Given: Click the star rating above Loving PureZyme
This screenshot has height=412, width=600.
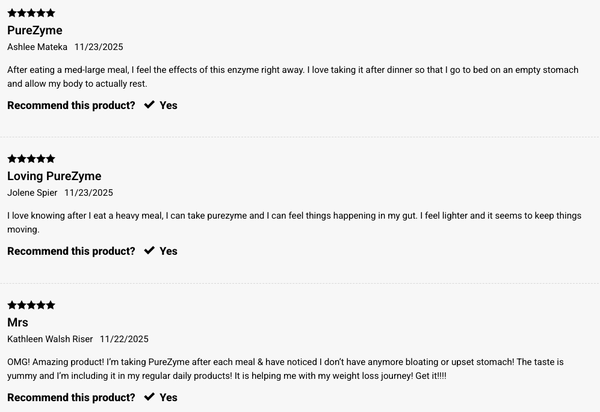Looking at the screenshot, I should pos(31,159).
